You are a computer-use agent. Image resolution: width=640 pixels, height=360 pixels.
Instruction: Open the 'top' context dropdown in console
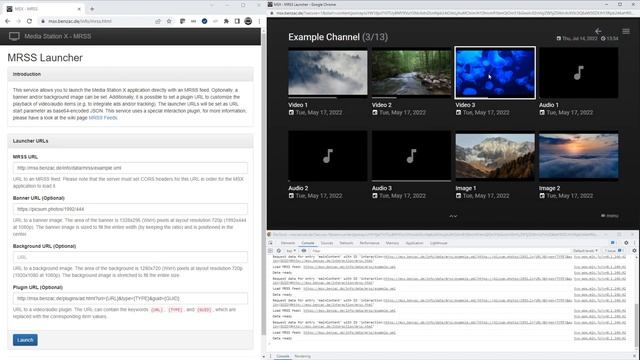click(291, 251)
